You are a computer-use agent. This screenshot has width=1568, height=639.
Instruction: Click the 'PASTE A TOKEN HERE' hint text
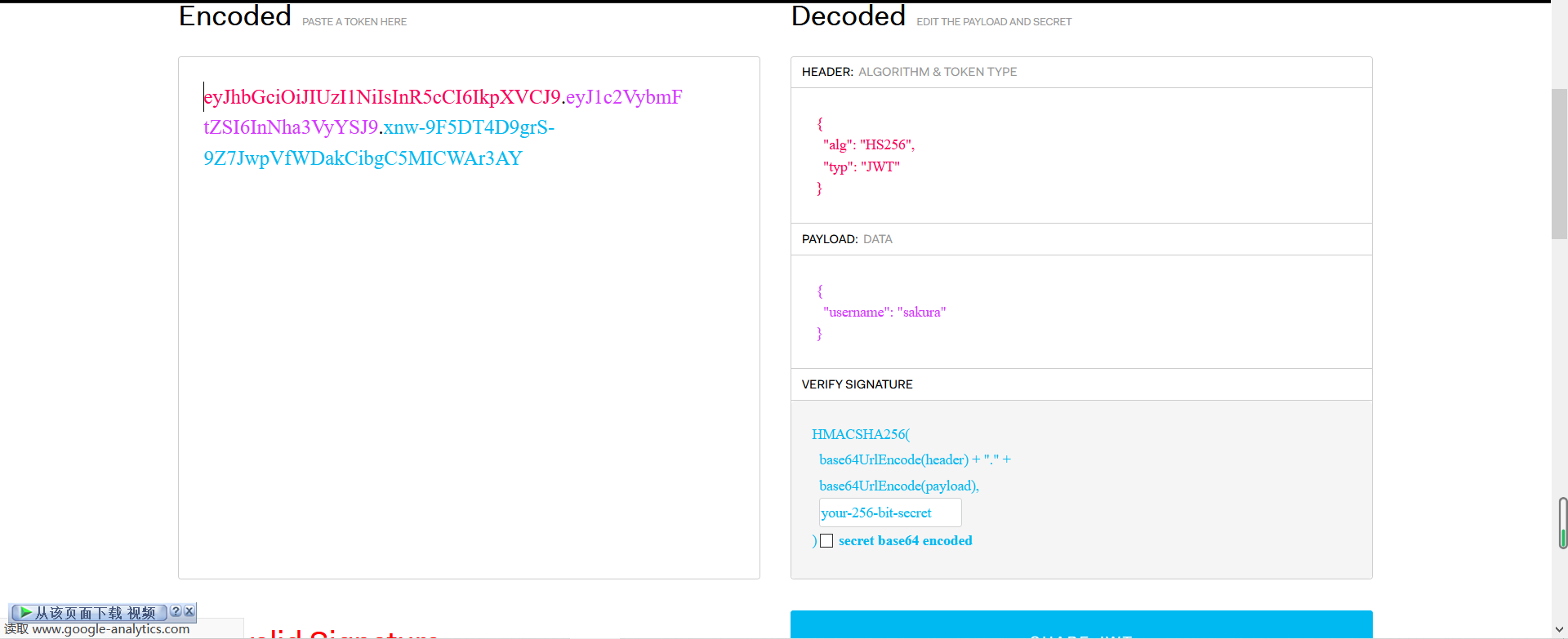click(354, 22)
